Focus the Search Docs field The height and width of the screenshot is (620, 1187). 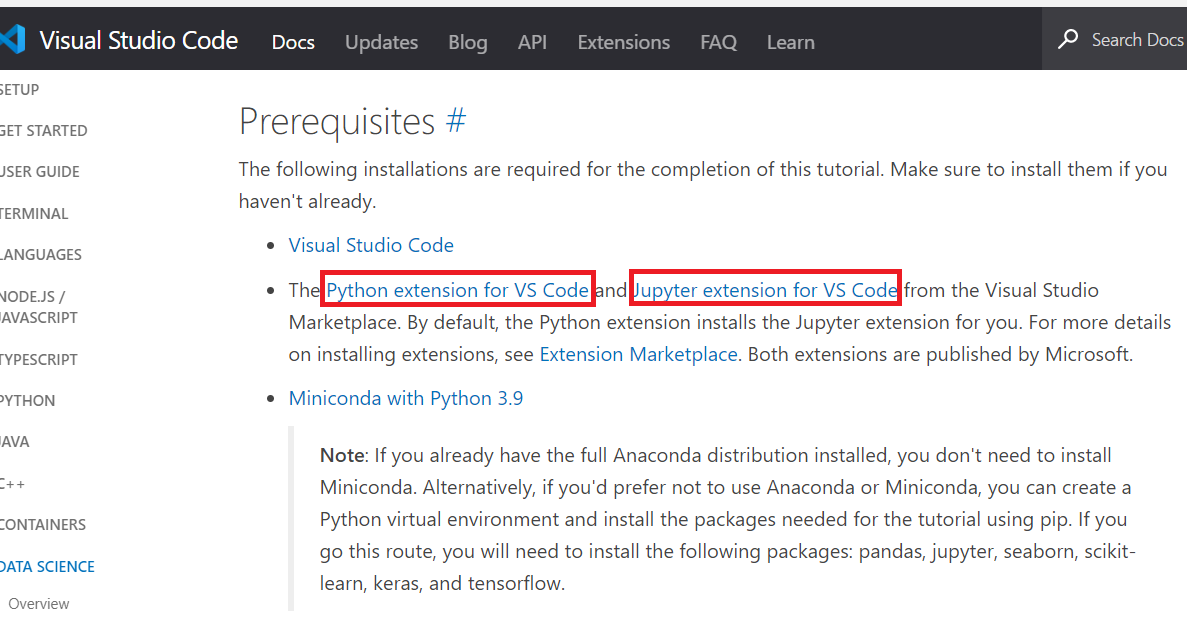click(1114, 39)
